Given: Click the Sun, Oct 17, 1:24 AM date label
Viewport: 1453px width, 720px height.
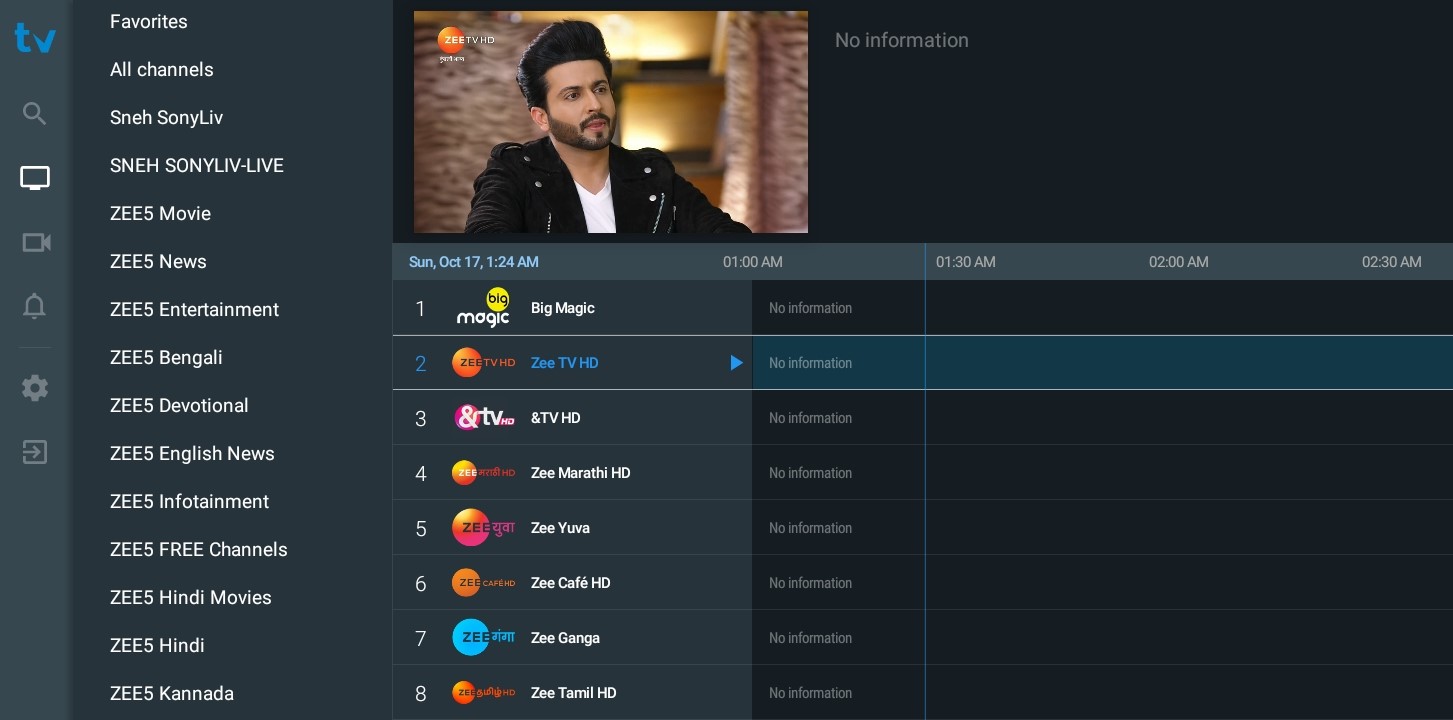Looking at the screenshot, I should point(474,262).
